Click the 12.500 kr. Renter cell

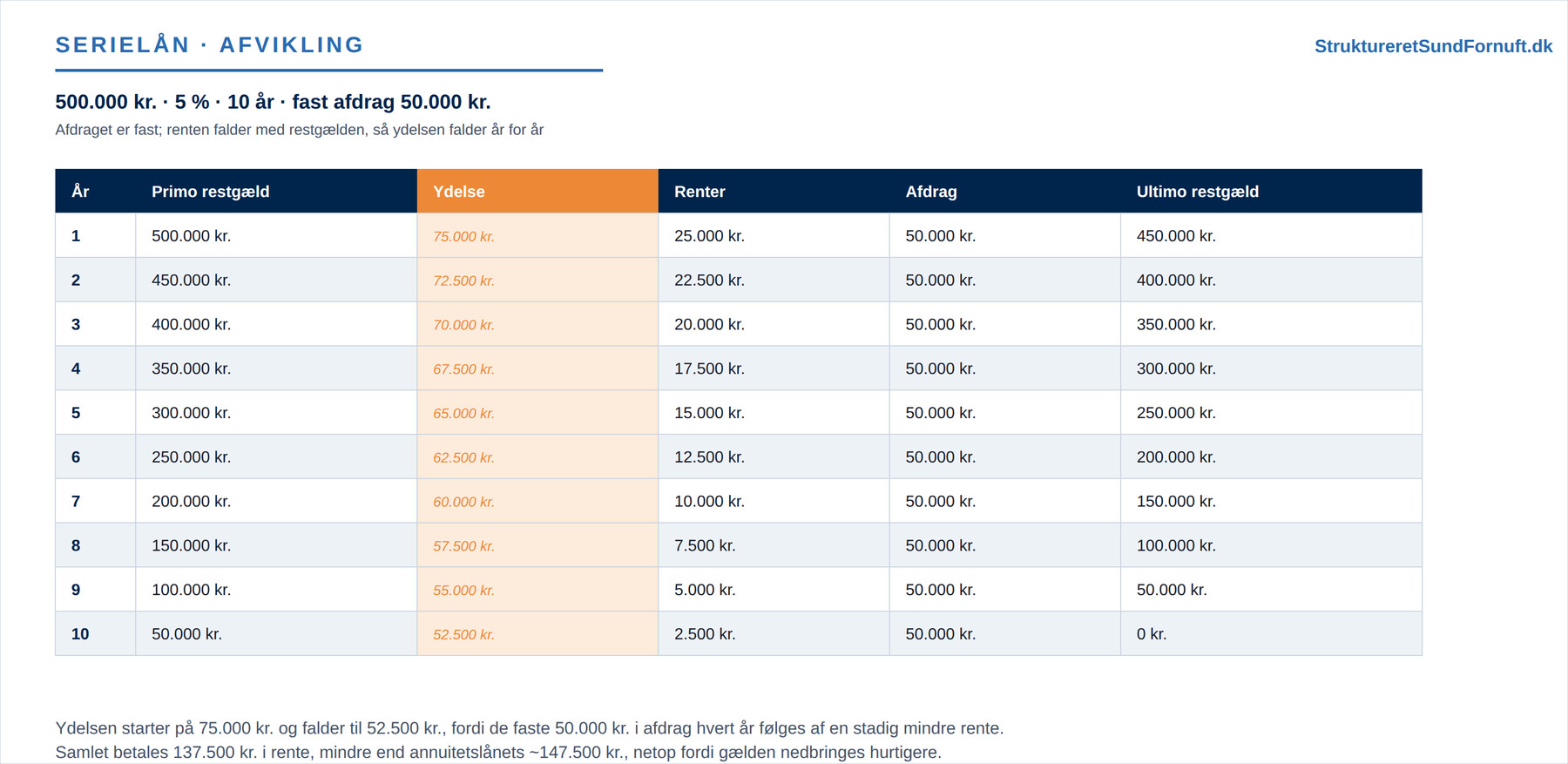[x=774, y=457]
